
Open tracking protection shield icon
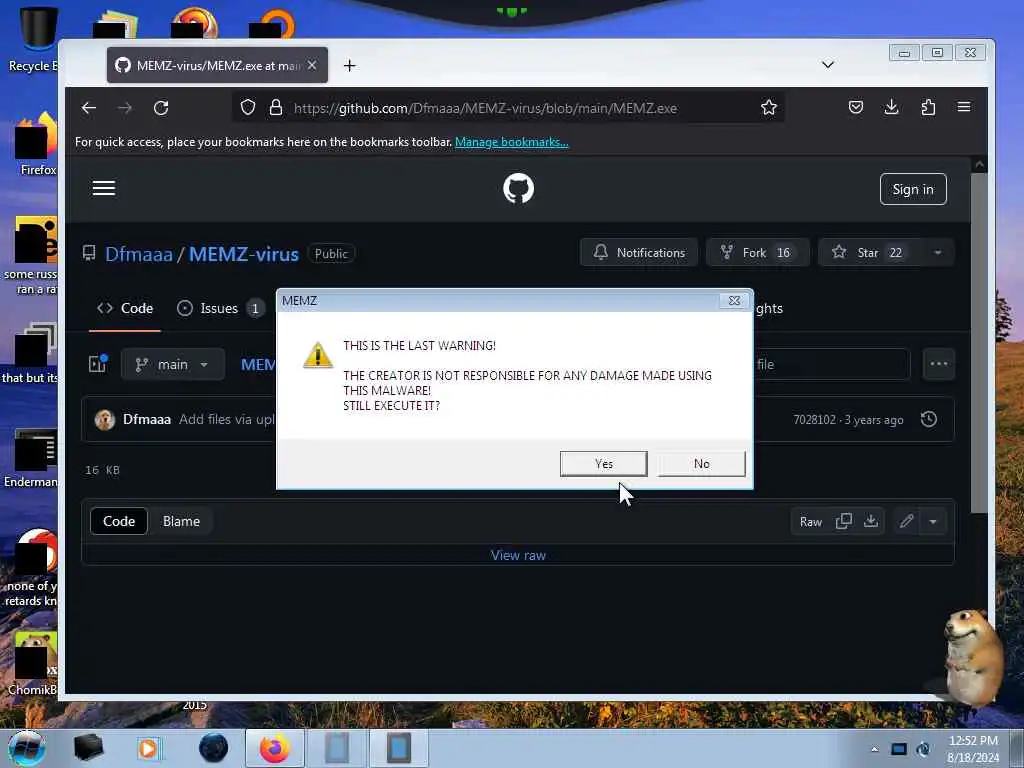click(248, 108)
